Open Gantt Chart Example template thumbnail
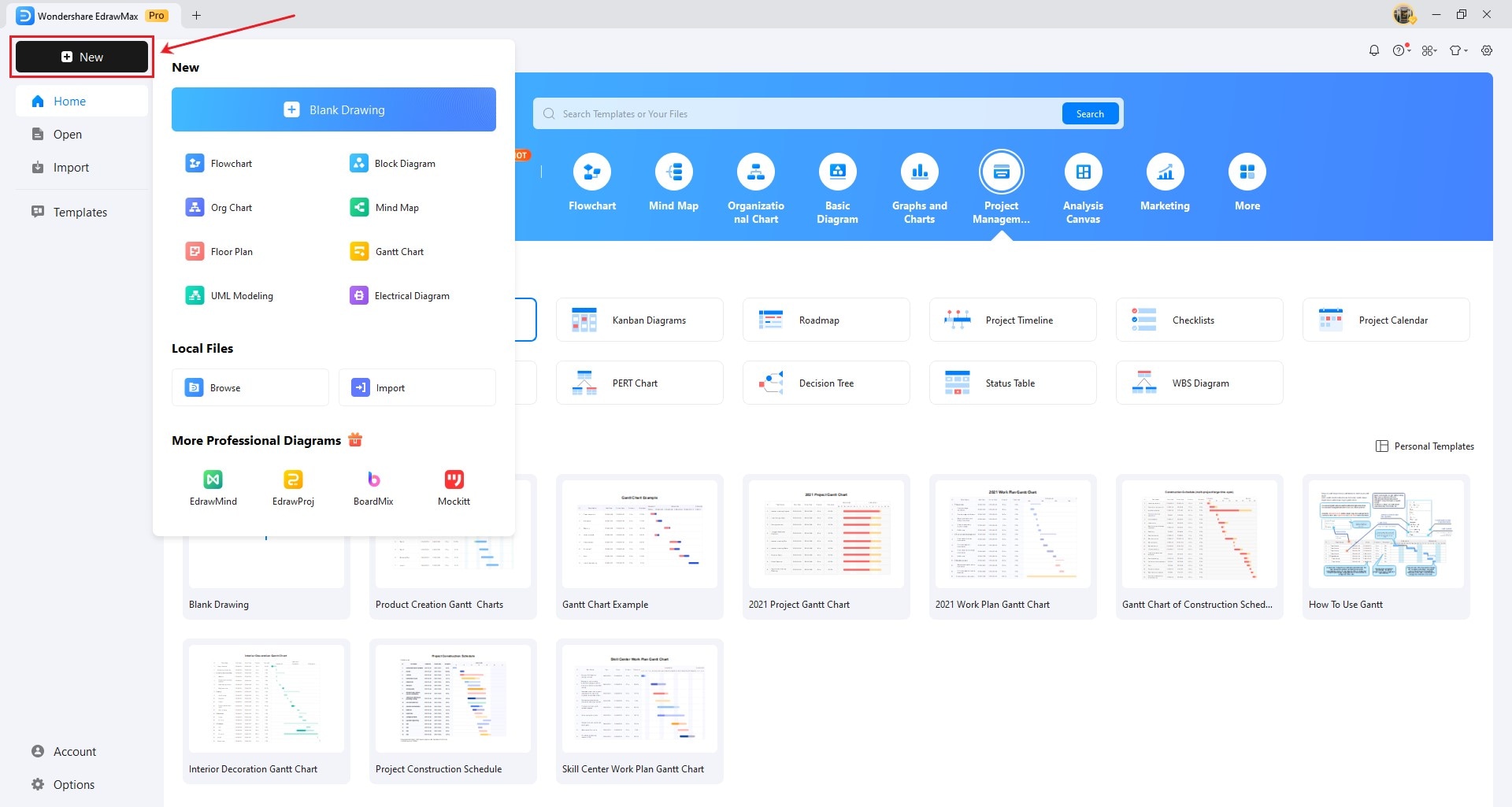This screenshot has width=1512, height=807. click(639, 534)
